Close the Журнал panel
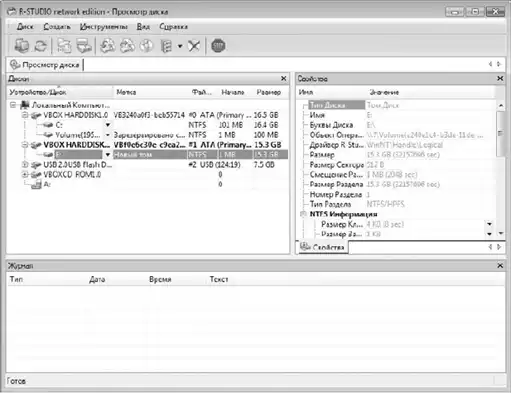511x393 pixels. click(500, 266)
